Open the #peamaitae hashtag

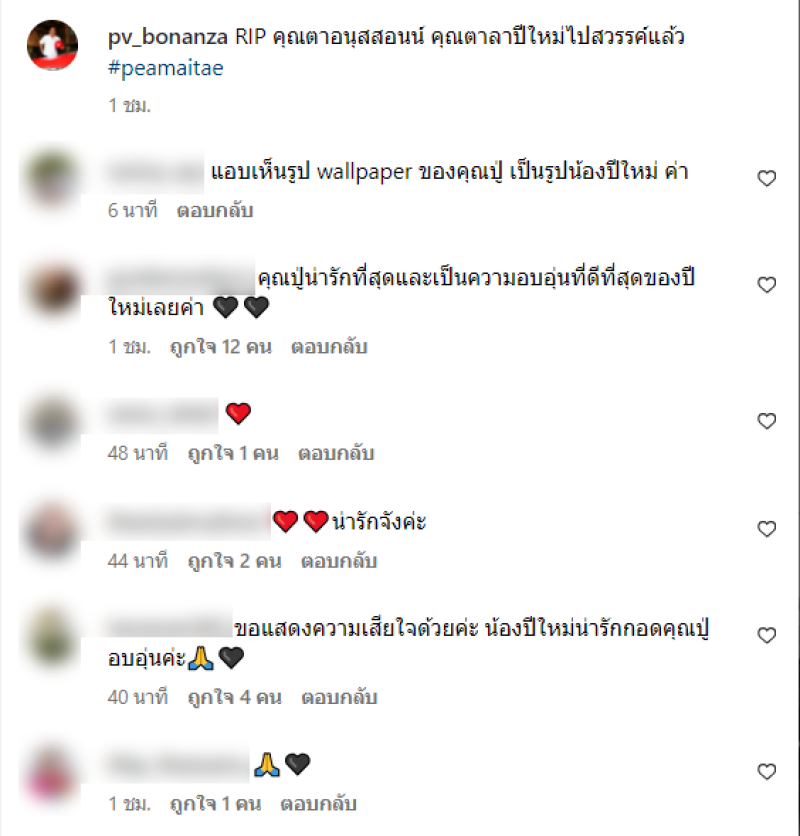point(165,68)
